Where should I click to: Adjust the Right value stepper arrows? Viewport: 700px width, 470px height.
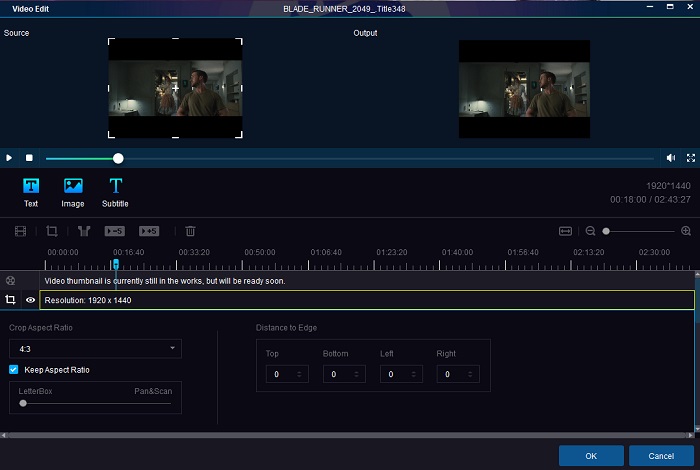click(x=470, y=374)
